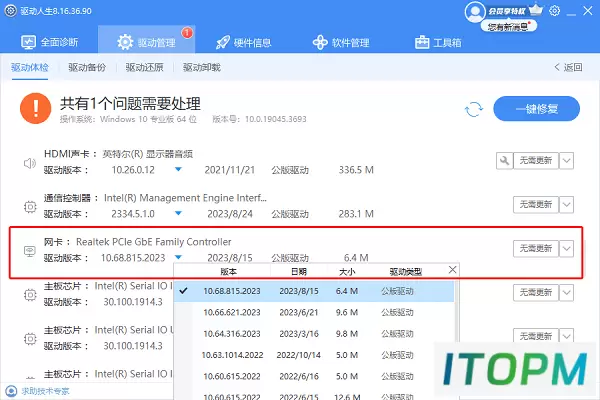Click the 驱动人生 app logo icon
600x400 pixels.
[x=10, y=11]
